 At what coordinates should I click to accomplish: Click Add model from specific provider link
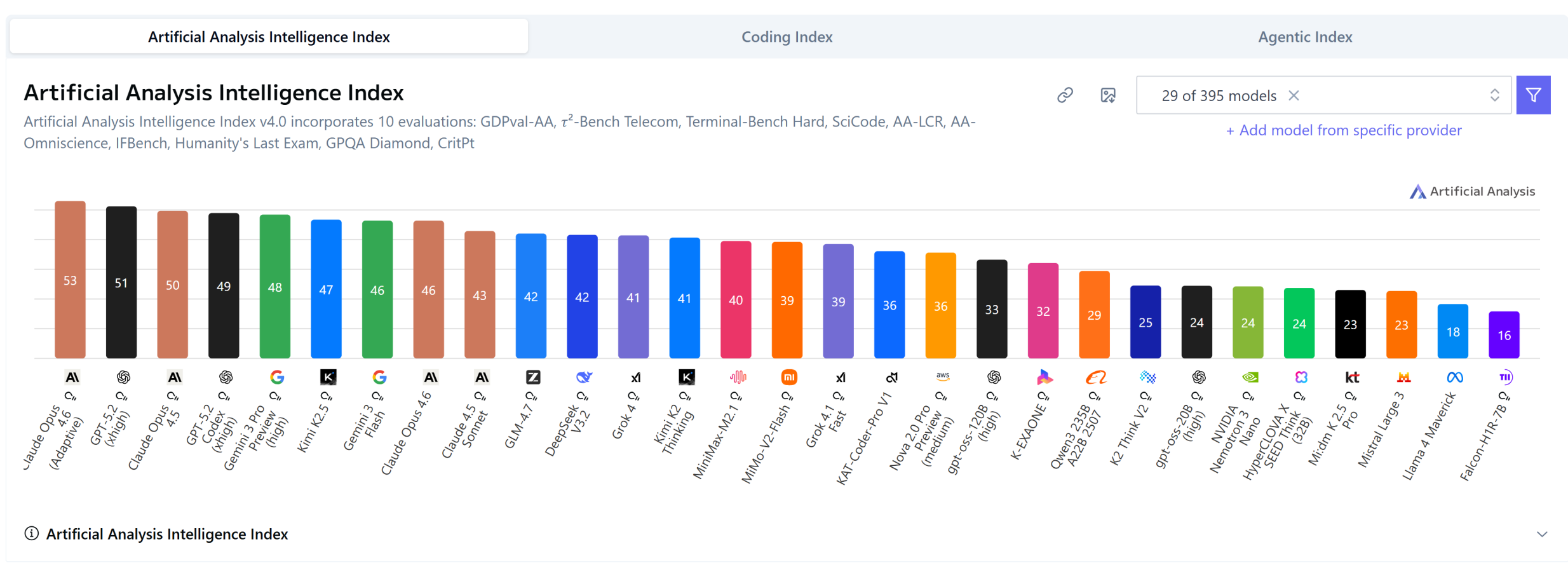[1343, 130]
